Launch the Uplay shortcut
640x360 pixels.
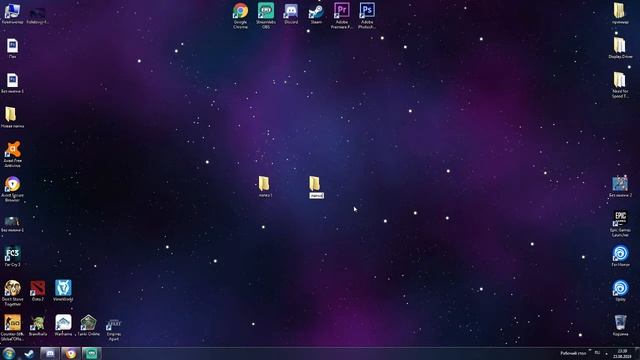[620, 291]
